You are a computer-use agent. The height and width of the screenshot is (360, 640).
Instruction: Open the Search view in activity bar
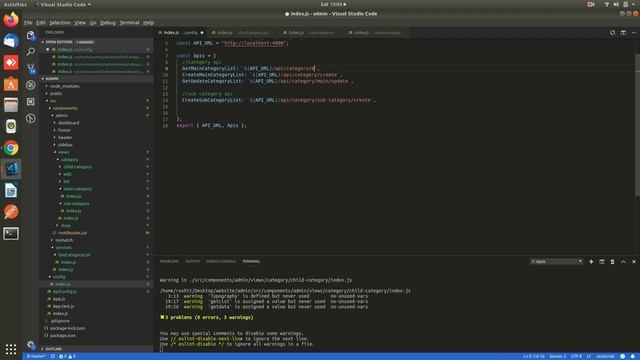(31, 52)
